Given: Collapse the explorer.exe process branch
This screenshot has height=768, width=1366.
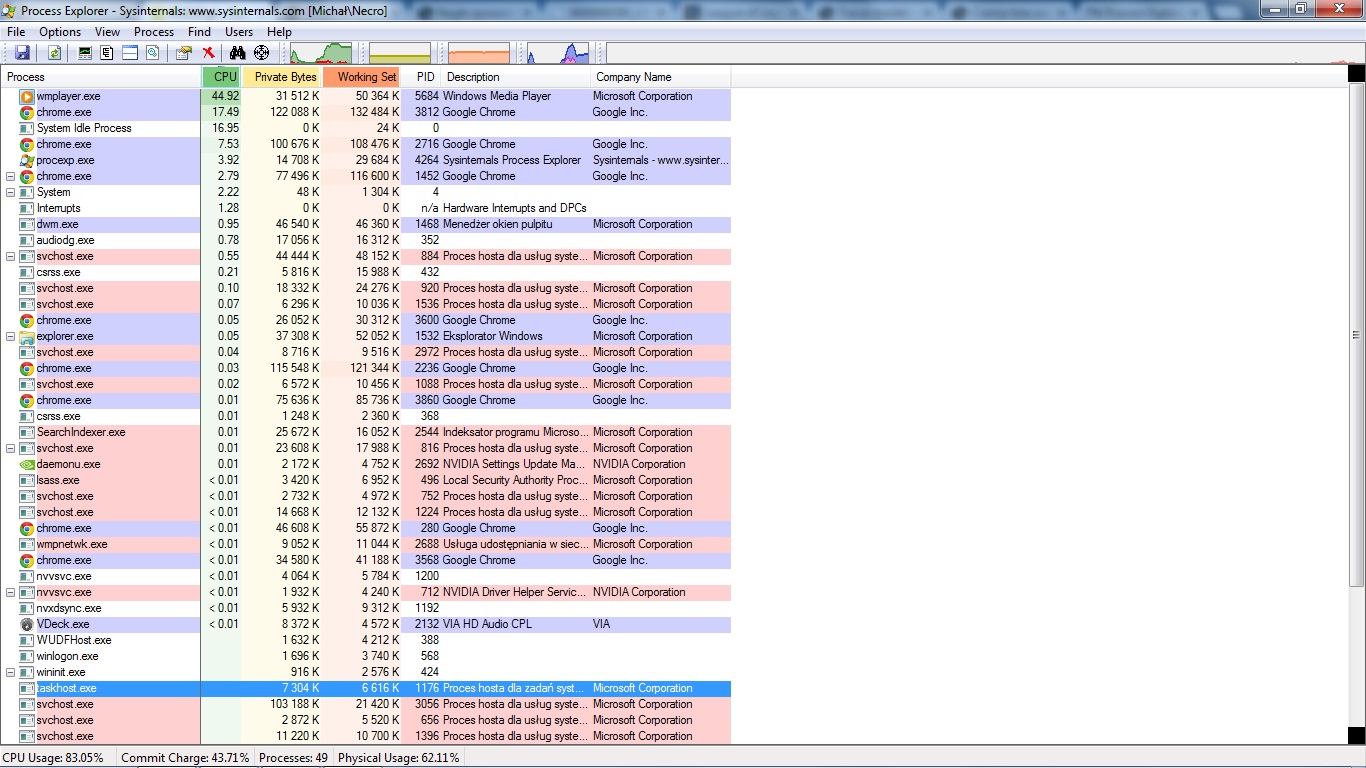Looking at the screenshot, I should click(11, 336).
